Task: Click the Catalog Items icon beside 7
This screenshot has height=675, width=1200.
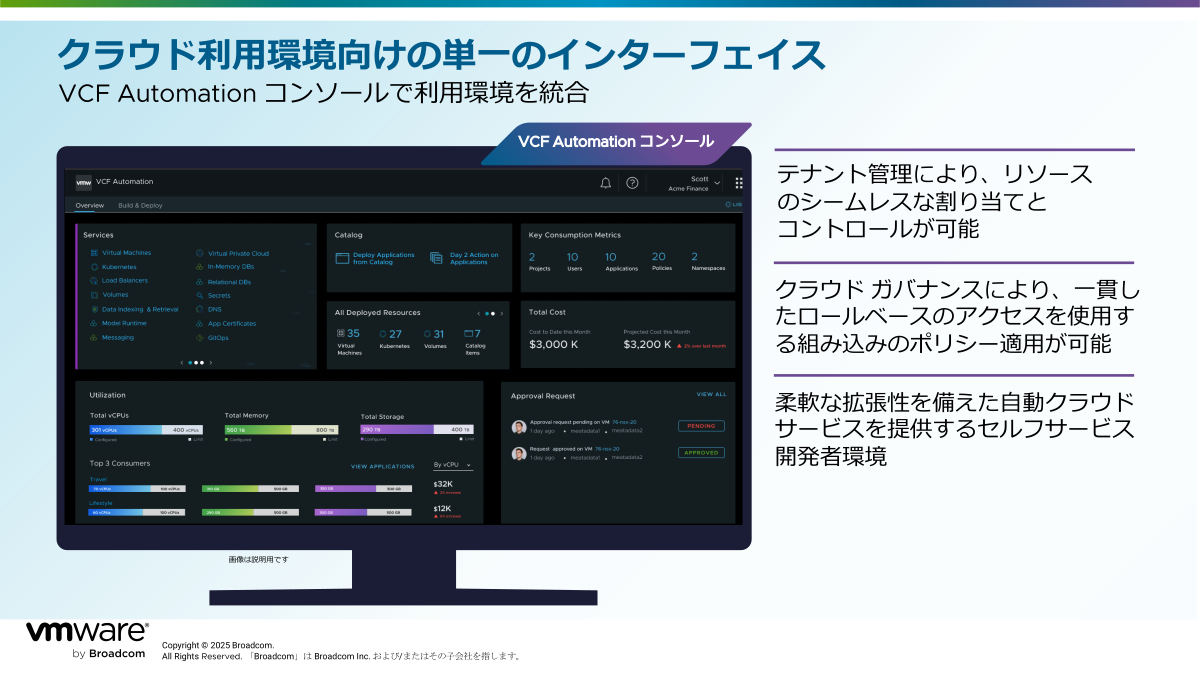Action: pos(469,334)
